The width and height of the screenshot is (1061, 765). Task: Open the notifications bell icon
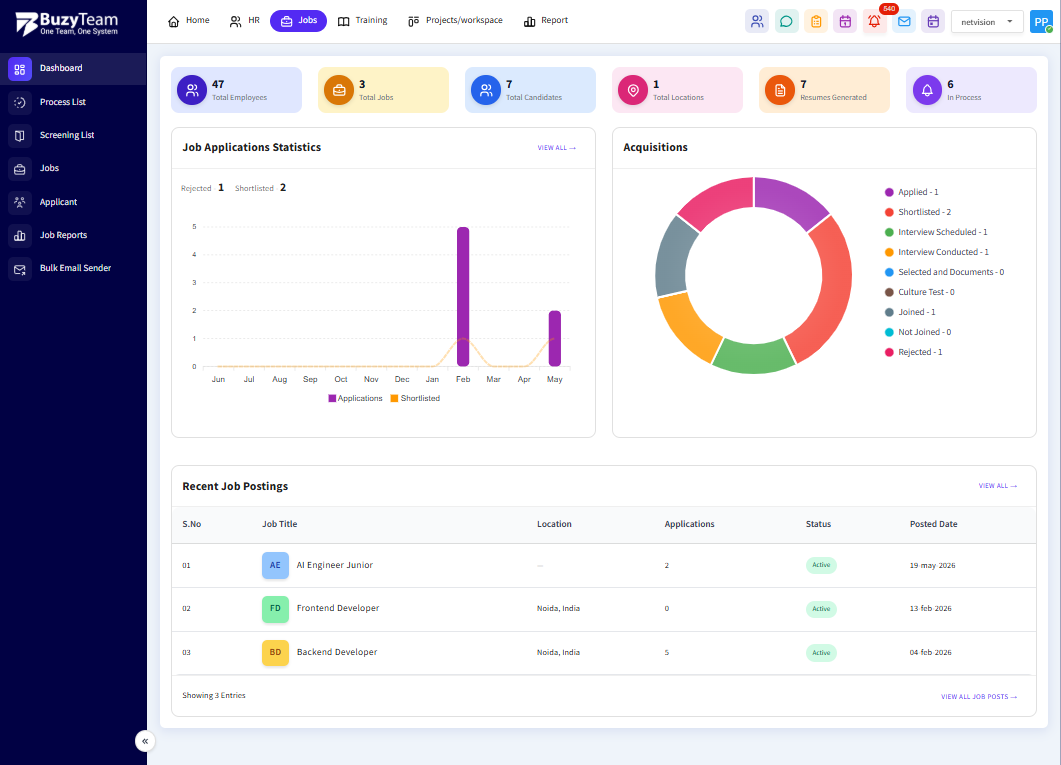(x=874, y=22)
